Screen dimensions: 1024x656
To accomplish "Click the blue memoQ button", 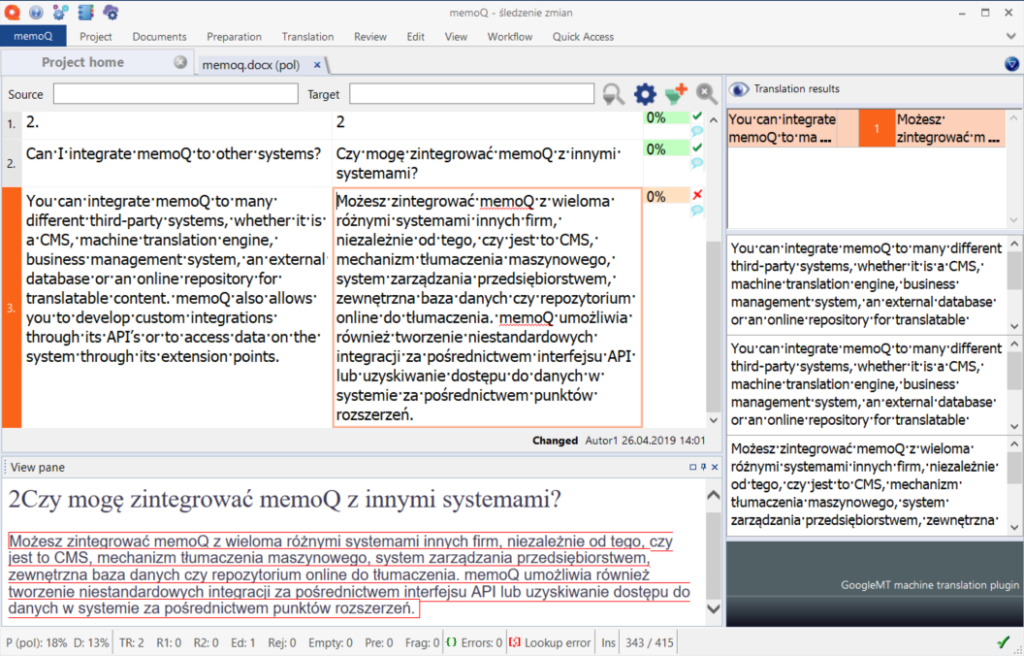I will 33,37.
